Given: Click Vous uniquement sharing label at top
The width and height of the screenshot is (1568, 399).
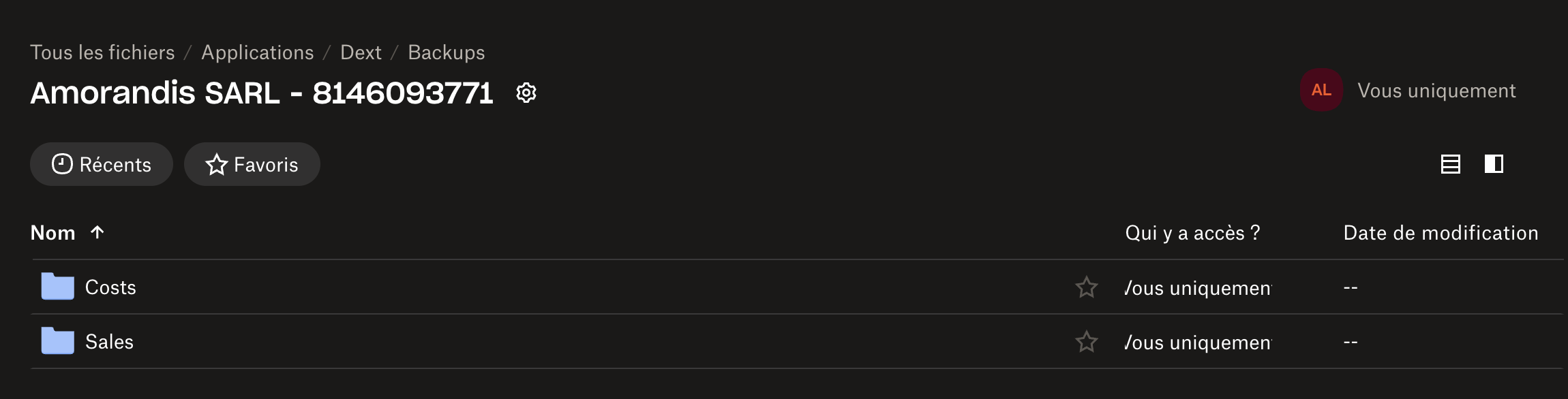Looking at the screenshot, I should point(1436,91).
